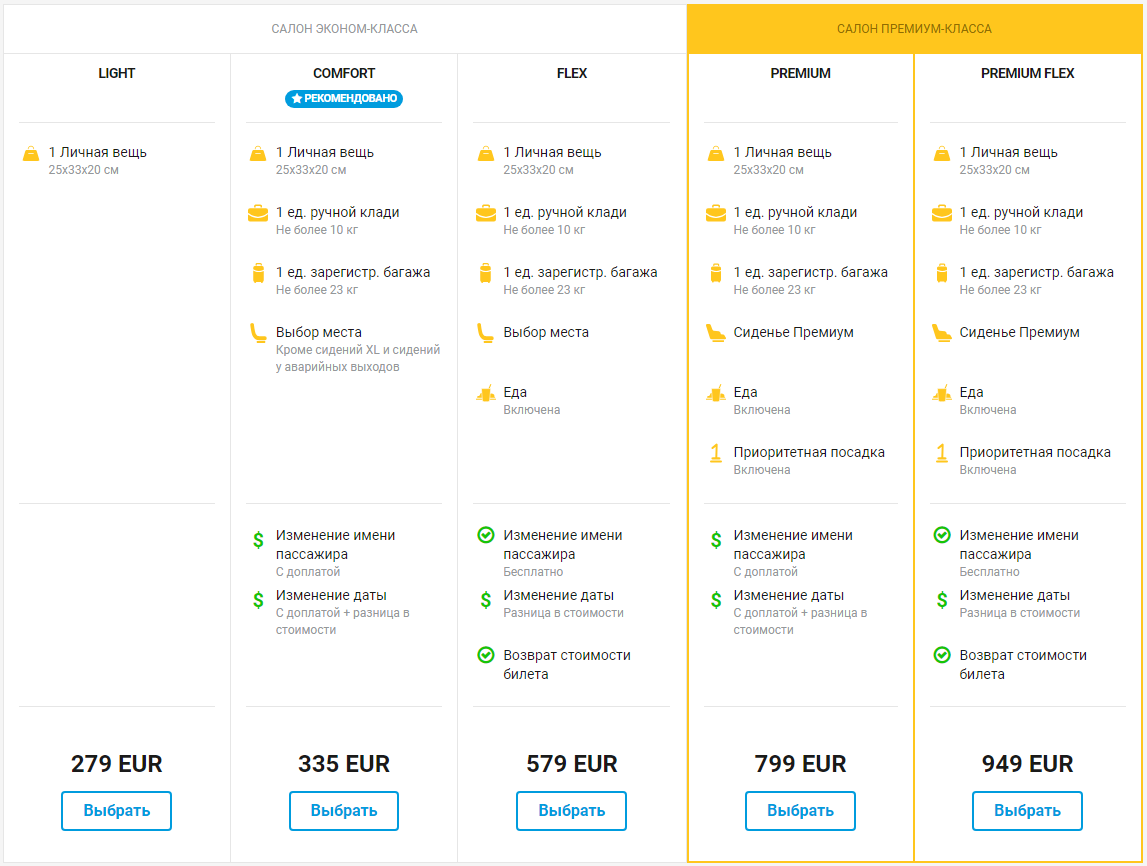Click the priority boarding icon under PREMIUM FLEX
This screenshot has width=1147, height=866.
(942, 453)
